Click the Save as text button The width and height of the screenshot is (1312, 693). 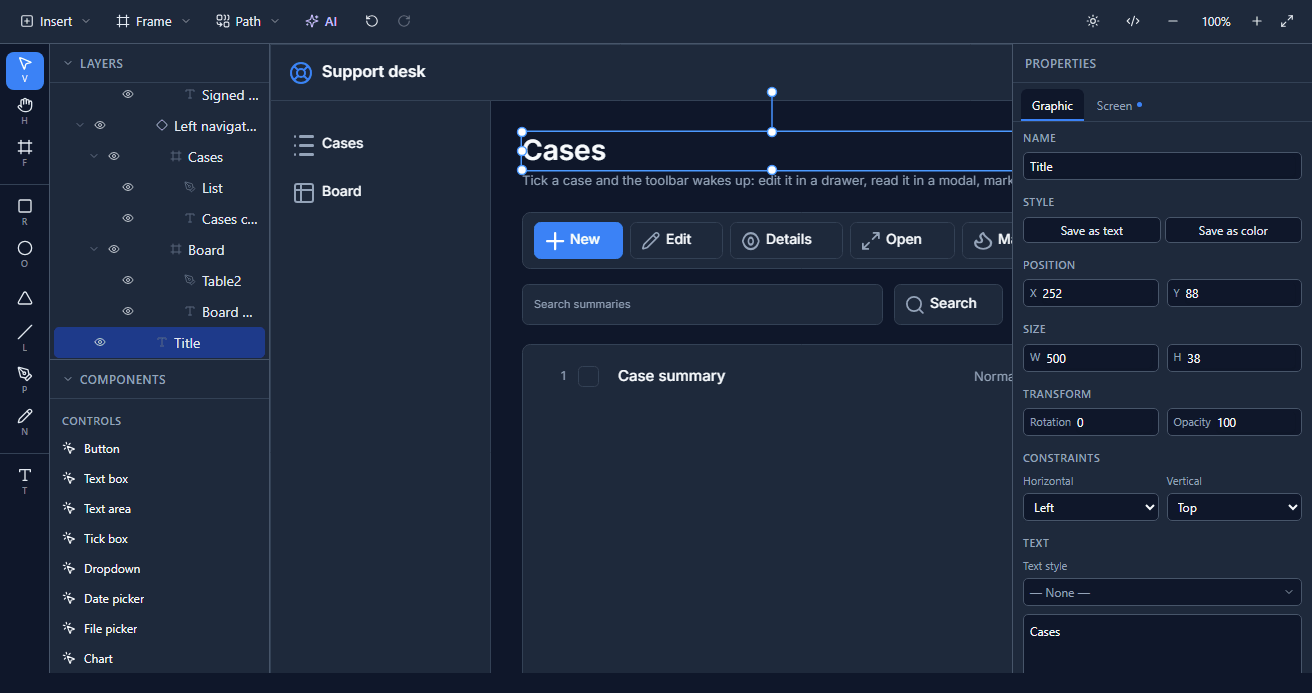click(x=1092, y=231)
